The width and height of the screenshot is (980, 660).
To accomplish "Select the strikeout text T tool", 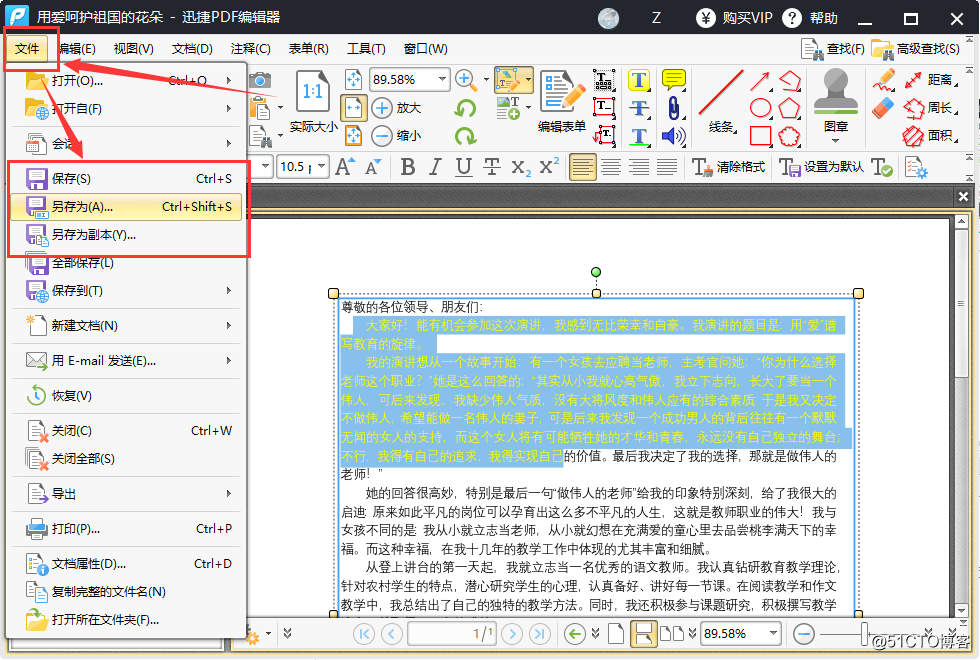I will pos(639,108).
